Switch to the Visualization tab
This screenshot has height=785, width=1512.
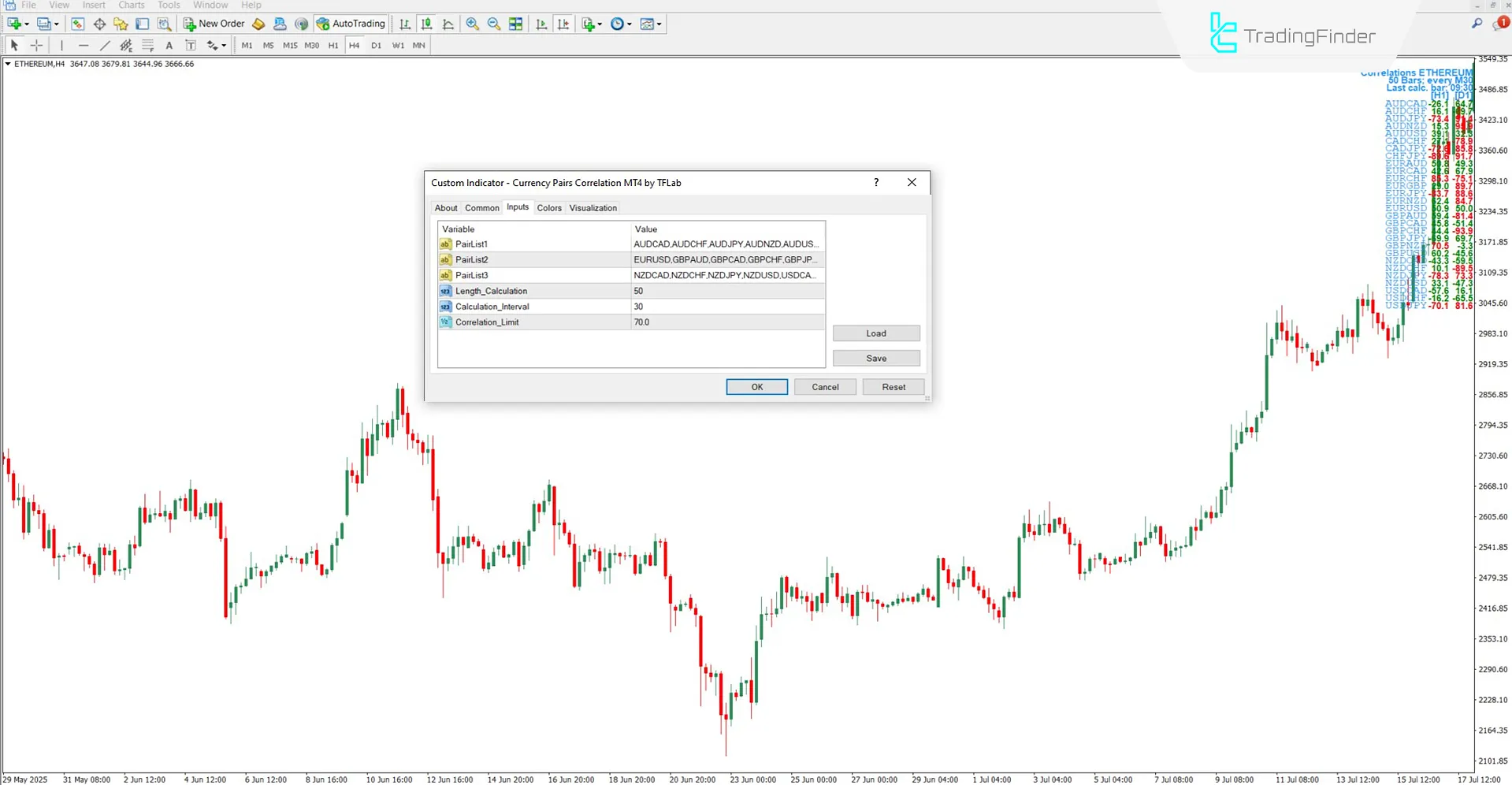point(593,207)
